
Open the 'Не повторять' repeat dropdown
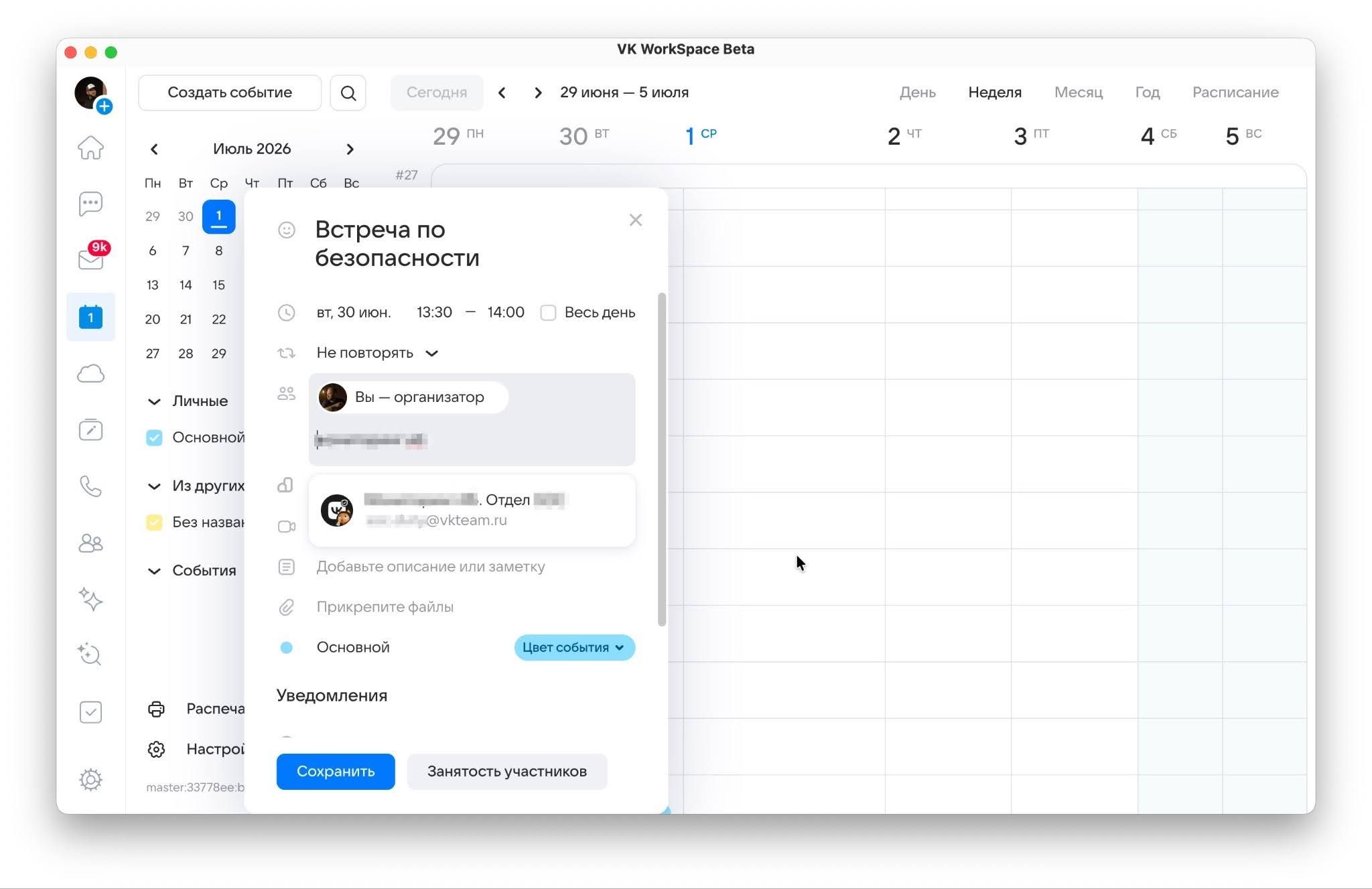pos(377,353)
